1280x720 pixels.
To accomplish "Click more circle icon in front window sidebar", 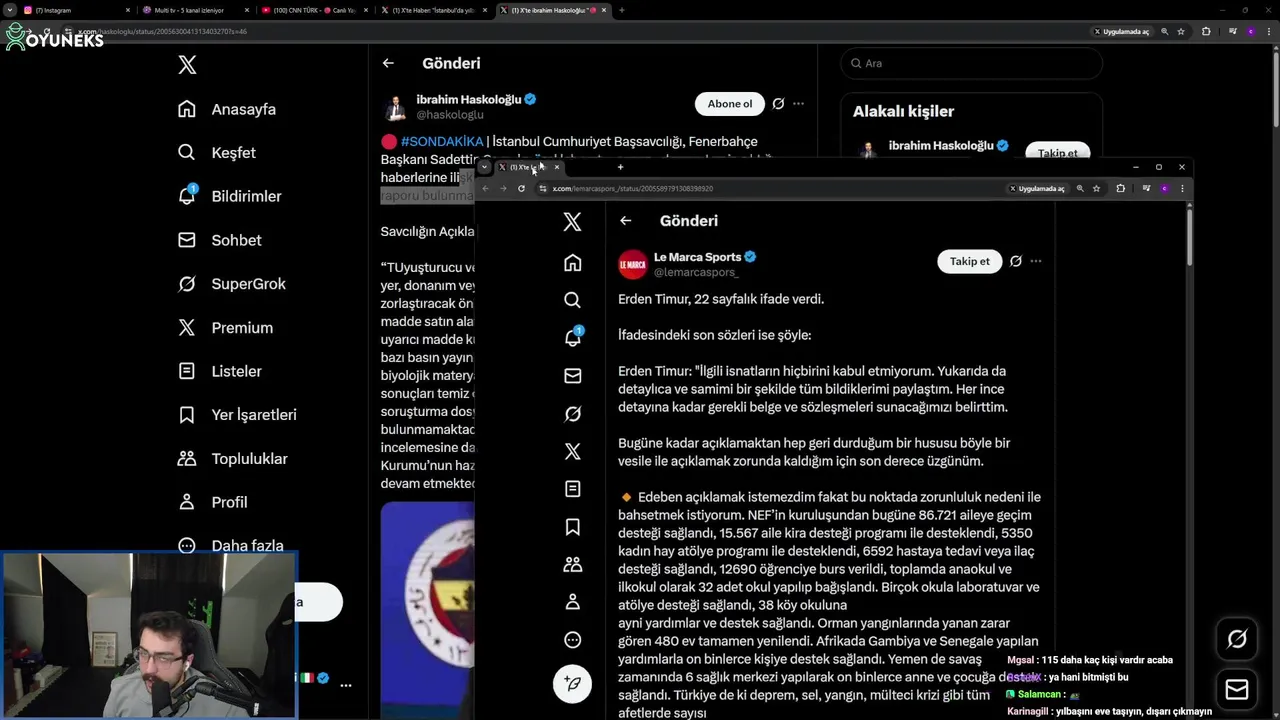I will (572, 640).
